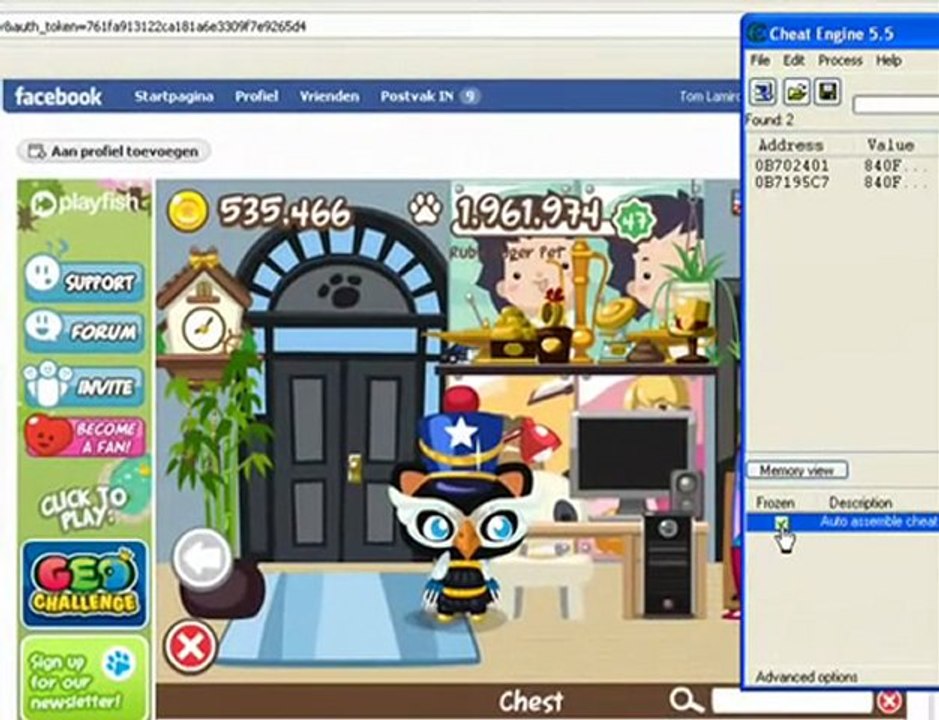Click the paw points total 1,961,974
Image resolution: width=939 pixels, height=720 pixels.
(x=529, y=213)
